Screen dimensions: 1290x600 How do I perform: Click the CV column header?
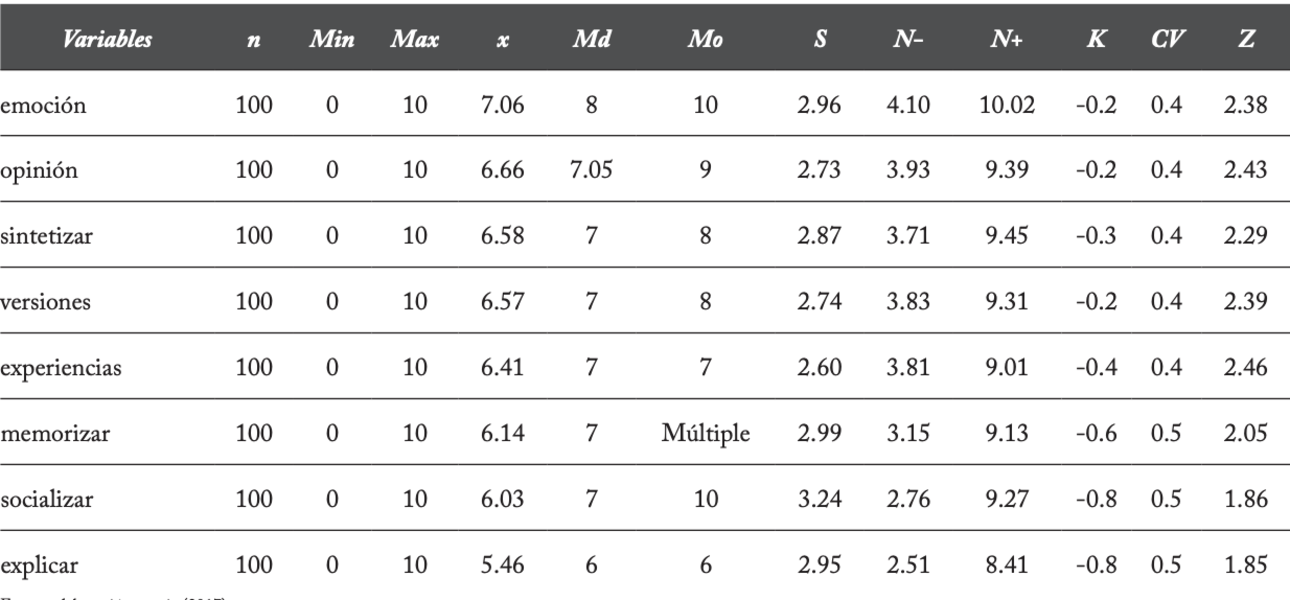1163,41
